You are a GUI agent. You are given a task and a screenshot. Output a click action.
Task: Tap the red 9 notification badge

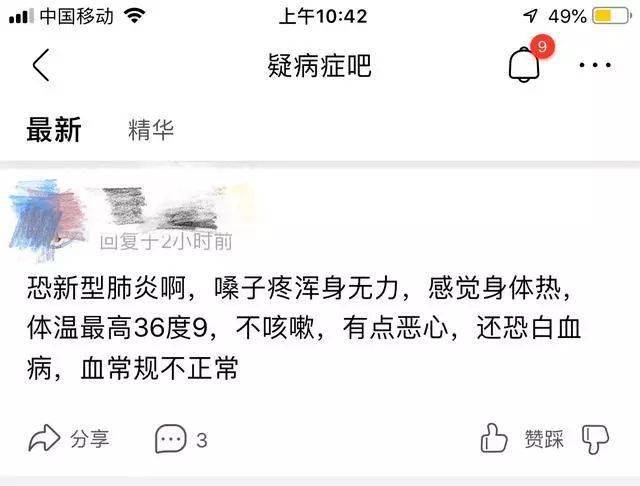542,46
